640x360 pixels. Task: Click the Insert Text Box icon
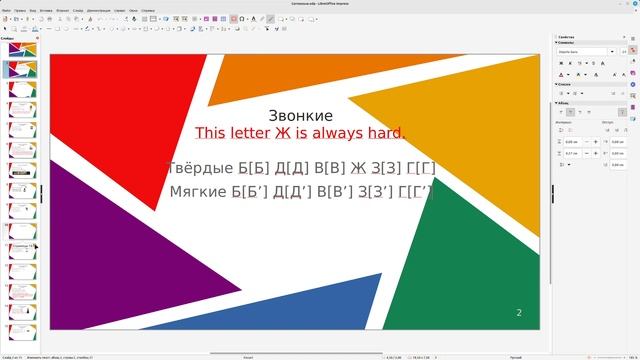click(234, 19)
